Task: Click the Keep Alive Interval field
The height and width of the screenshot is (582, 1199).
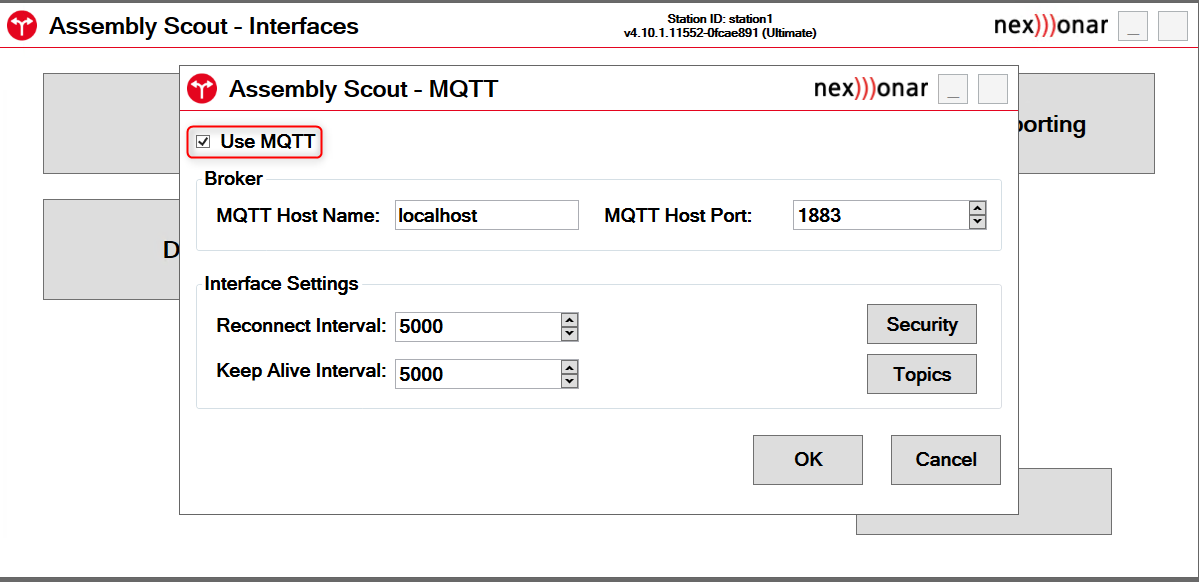Action: click(478, 374)
